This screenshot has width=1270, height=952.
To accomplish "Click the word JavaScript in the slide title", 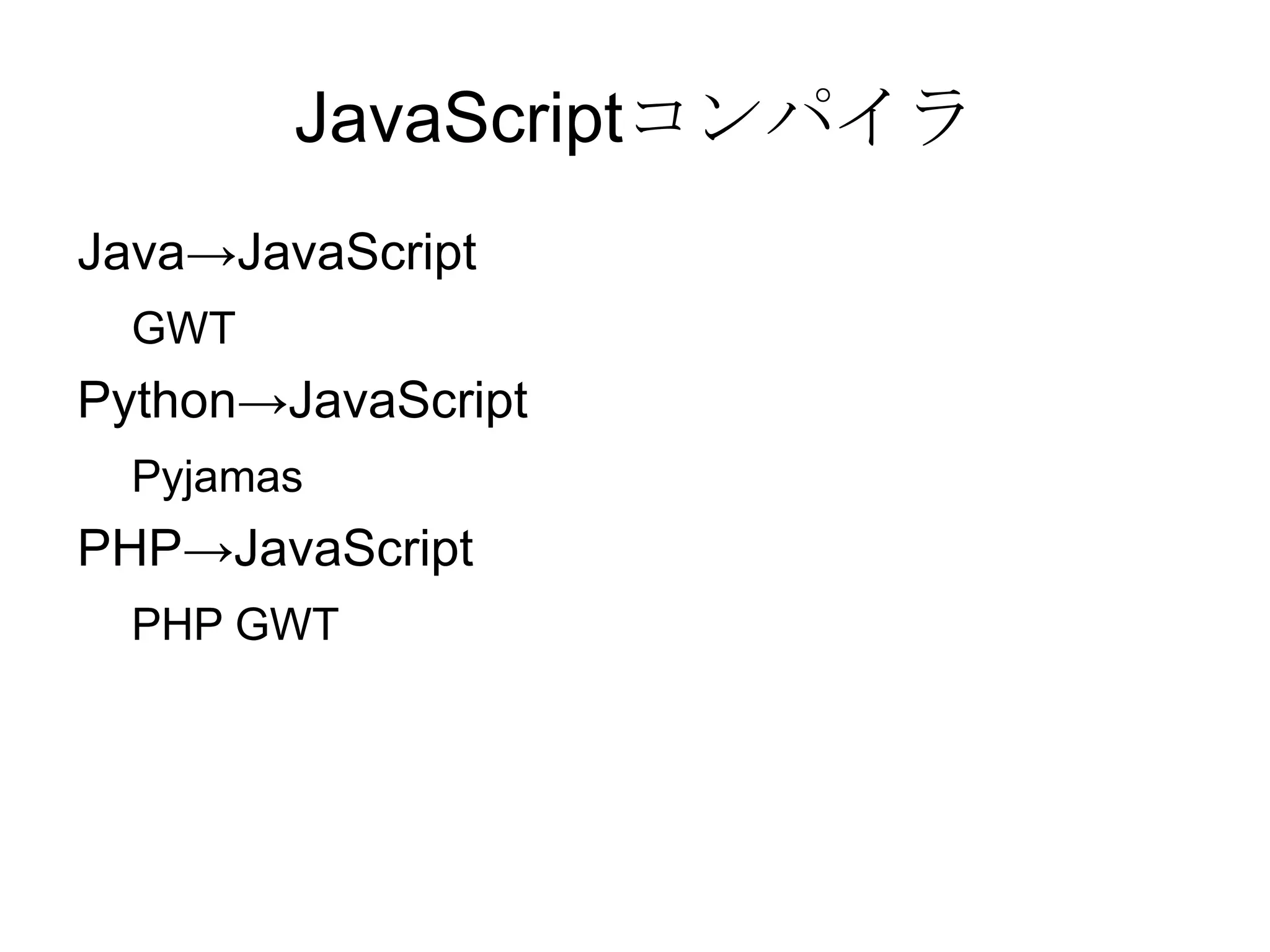I will tap(459, 118).
